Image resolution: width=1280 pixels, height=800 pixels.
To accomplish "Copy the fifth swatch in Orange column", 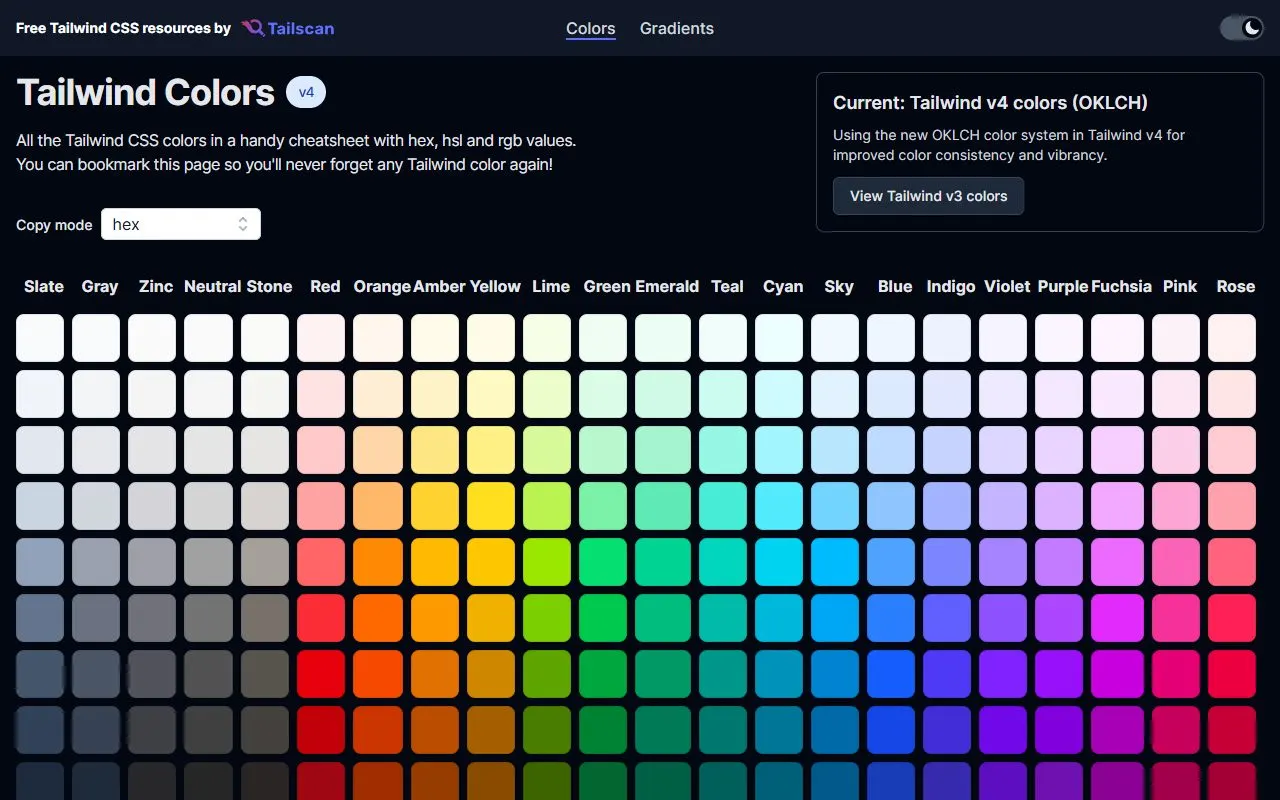I will (378, 562).
